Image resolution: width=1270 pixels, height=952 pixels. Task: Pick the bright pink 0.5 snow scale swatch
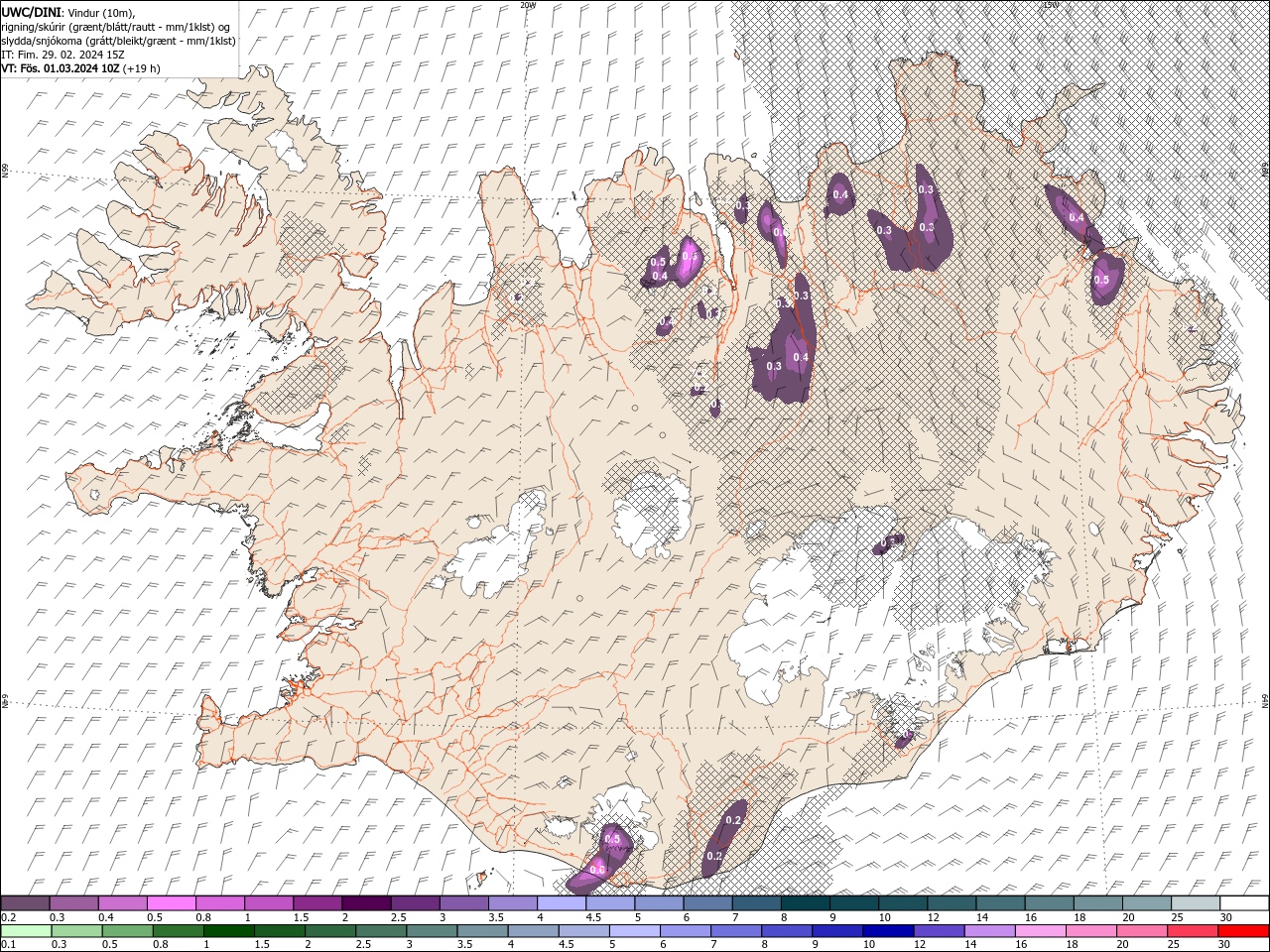[x=171, y=903]
